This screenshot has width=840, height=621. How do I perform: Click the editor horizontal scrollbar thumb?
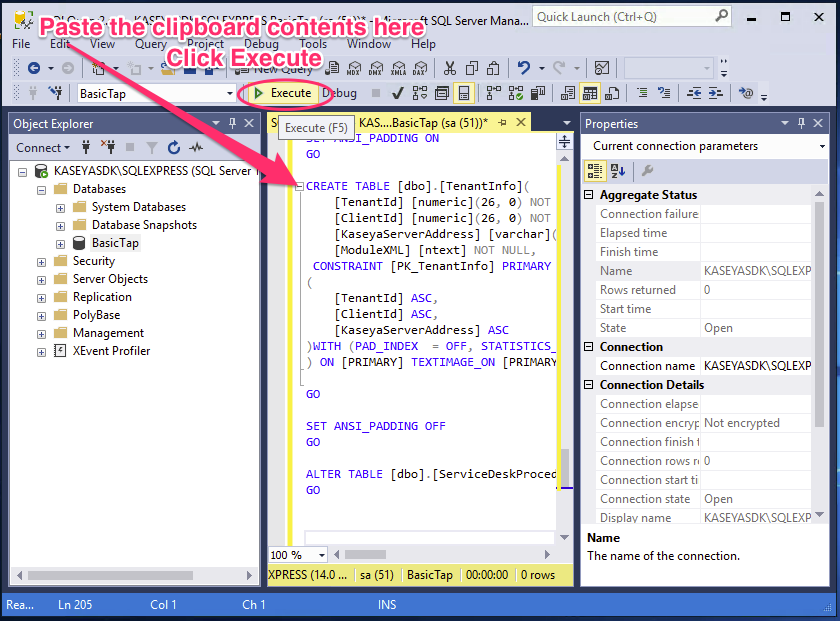point(365,555)
